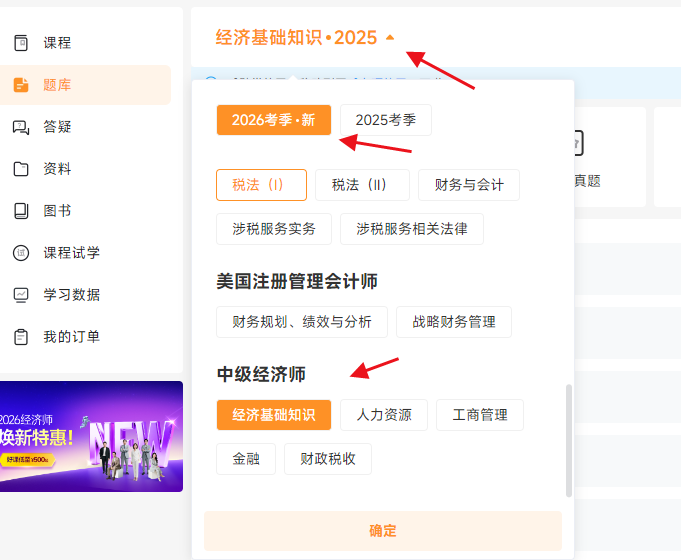Open the 2026经济师 promotional banner
Screen dimensions: 681x560
click(91, 436)
